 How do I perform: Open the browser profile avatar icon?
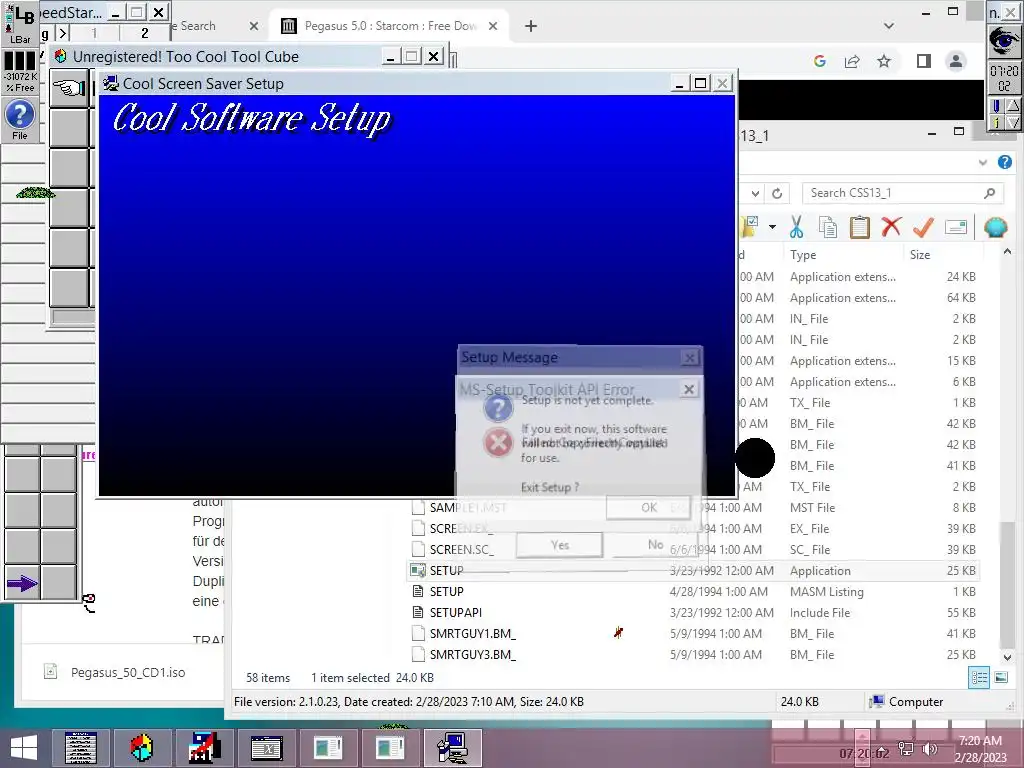click(x=955, y=61)
